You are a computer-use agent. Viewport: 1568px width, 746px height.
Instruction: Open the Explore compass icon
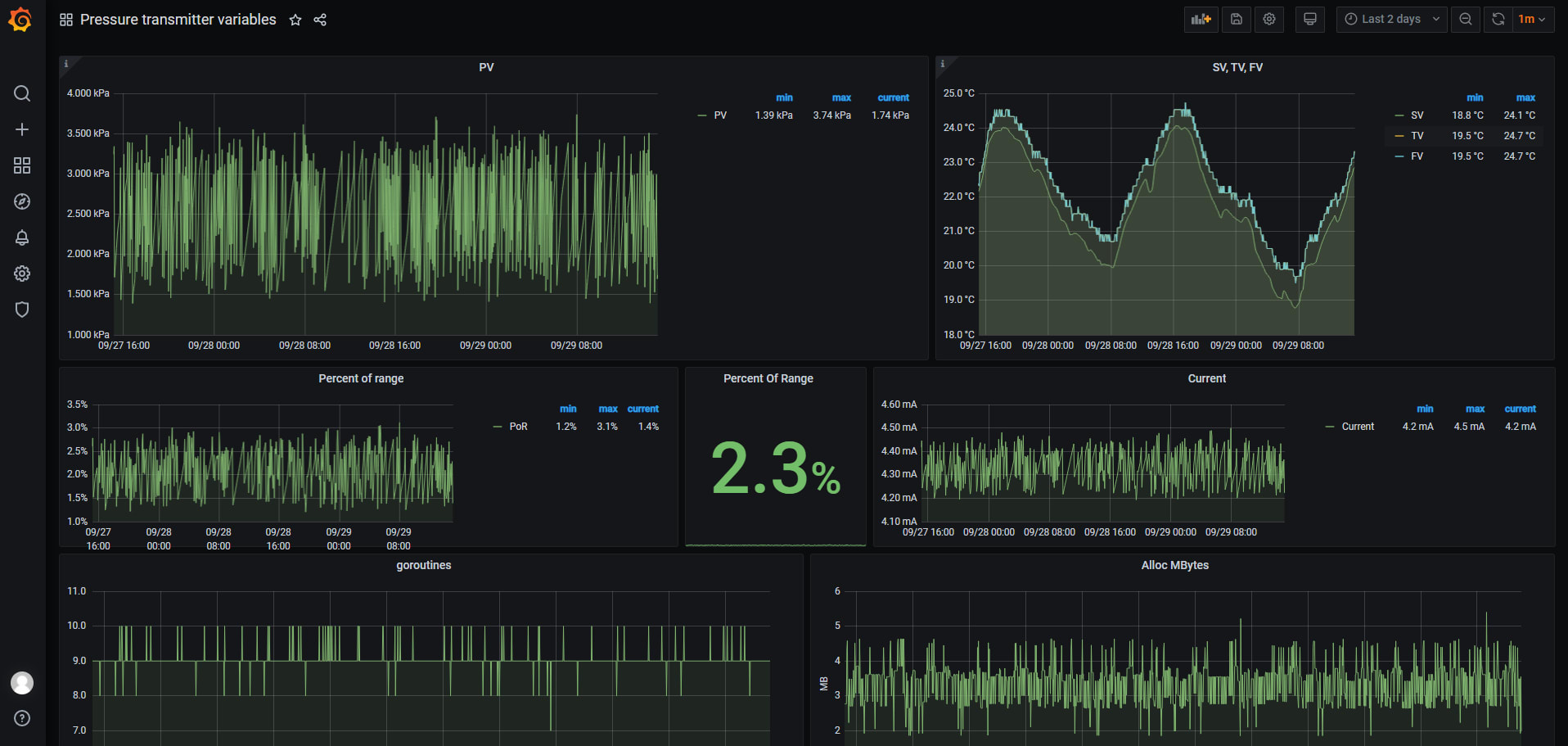pyautogui.click(x=22, y=201)
